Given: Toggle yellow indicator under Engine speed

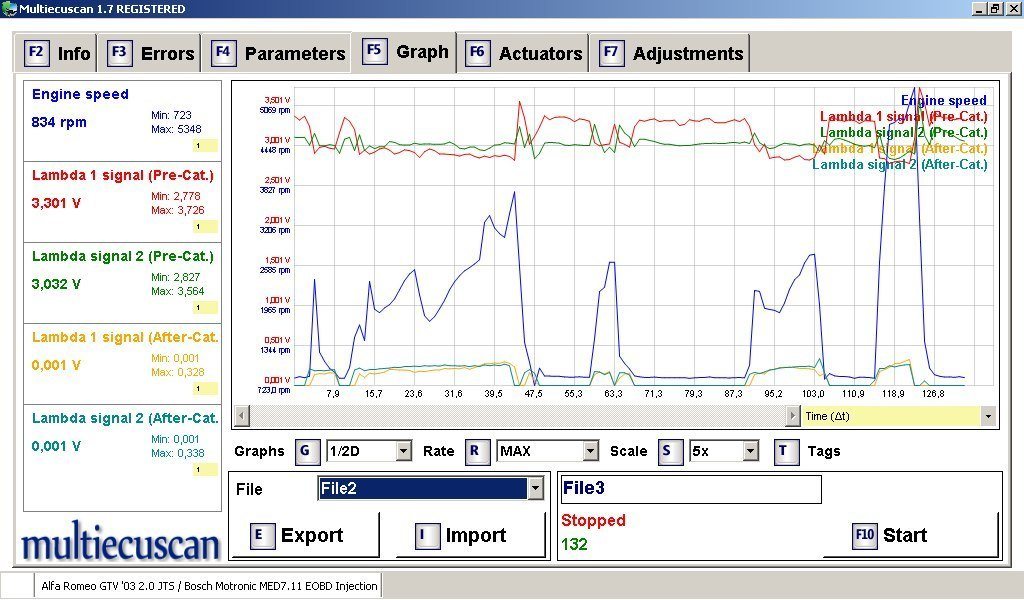Looking at the screenshot, I should pyautogui.click(x=205, y=146).
